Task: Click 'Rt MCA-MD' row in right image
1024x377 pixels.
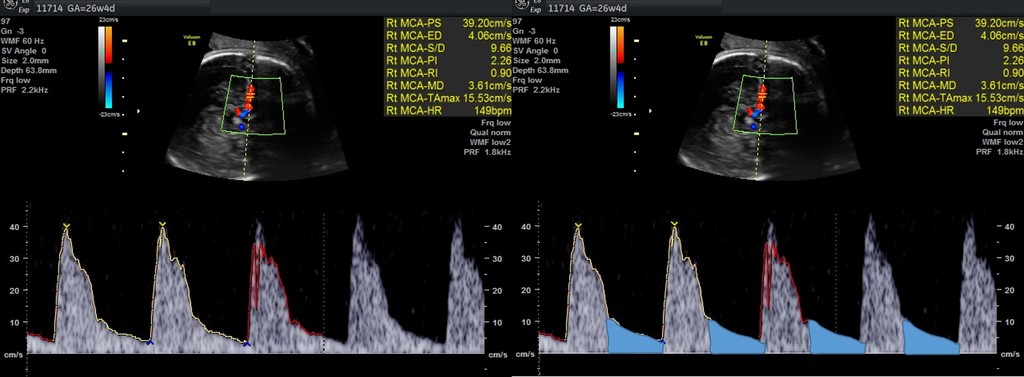Action: (961, 86)
